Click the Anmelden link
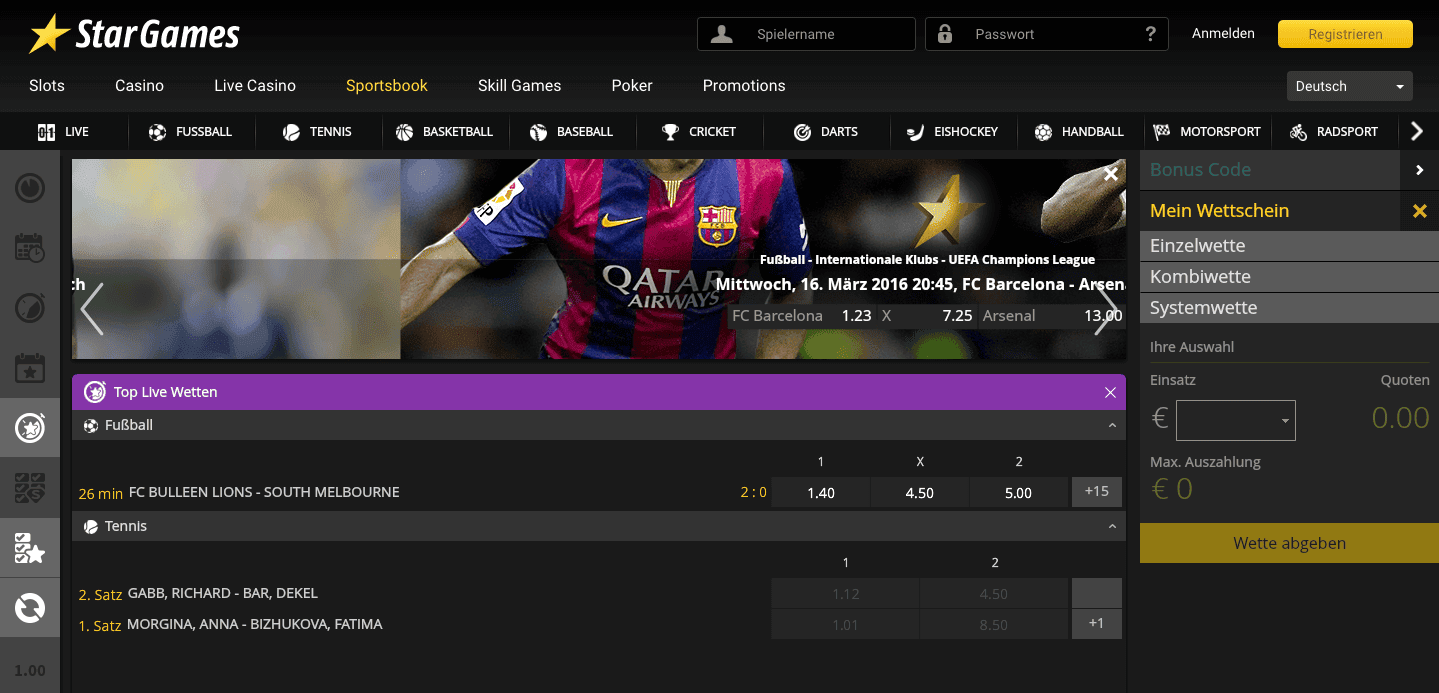The height and width of the screenshot is (693, 1439). (x=1223, y=33)
